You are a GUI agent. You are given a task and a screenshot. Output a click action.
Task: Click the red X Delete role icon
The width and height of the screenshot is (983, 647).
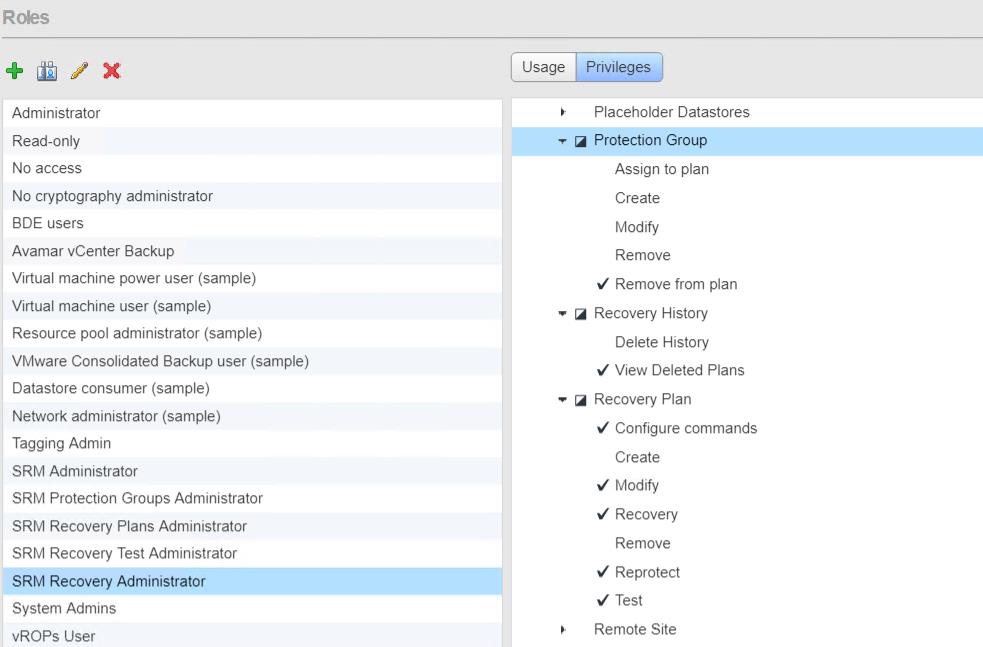(x=112, y=71)
